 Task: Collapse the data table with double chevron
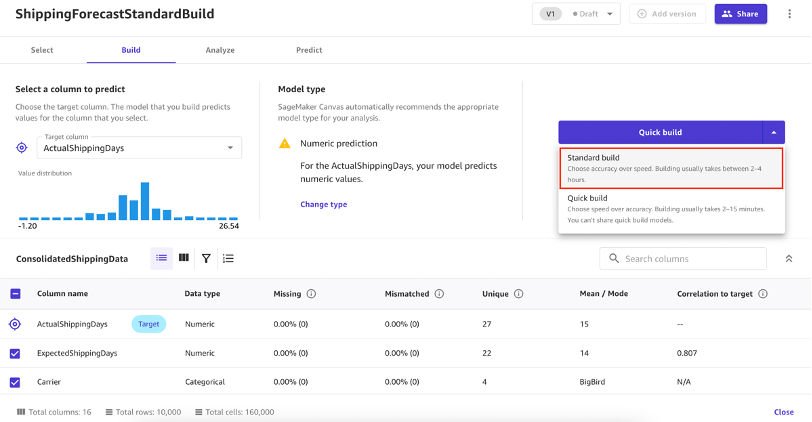tap(789, 259)
